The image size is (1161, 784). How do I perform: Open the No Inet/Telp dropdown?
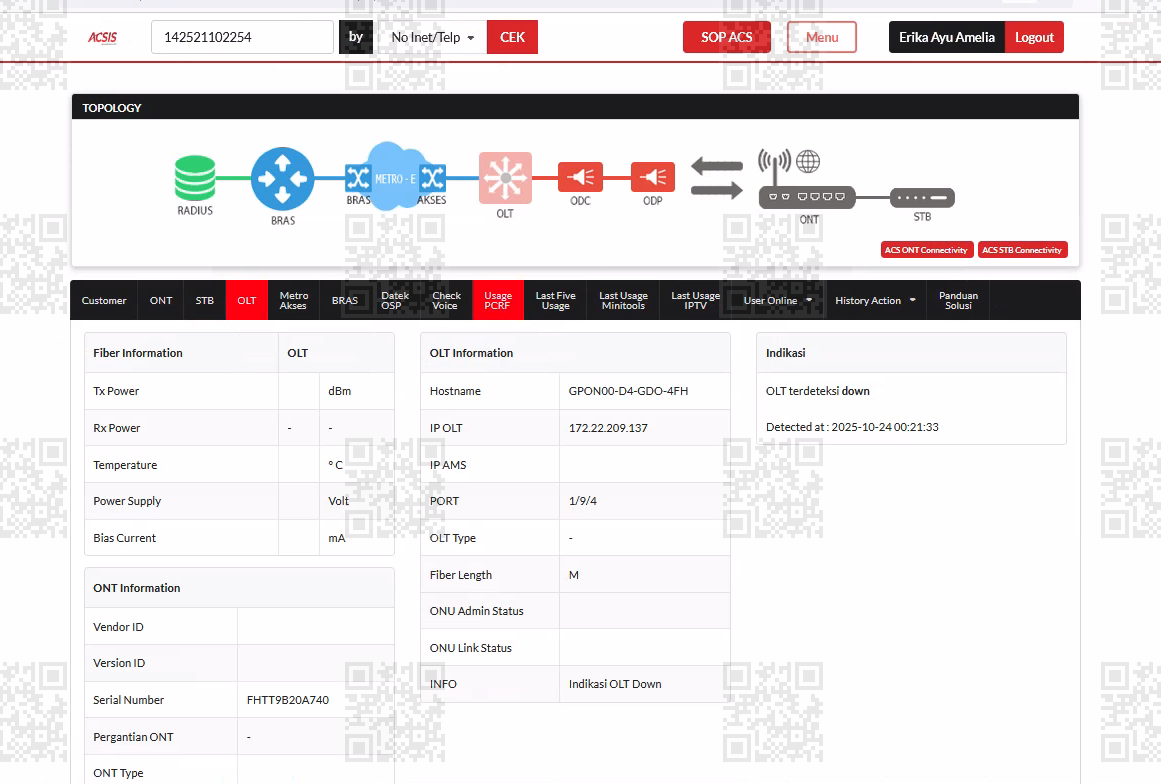point(432,37)
